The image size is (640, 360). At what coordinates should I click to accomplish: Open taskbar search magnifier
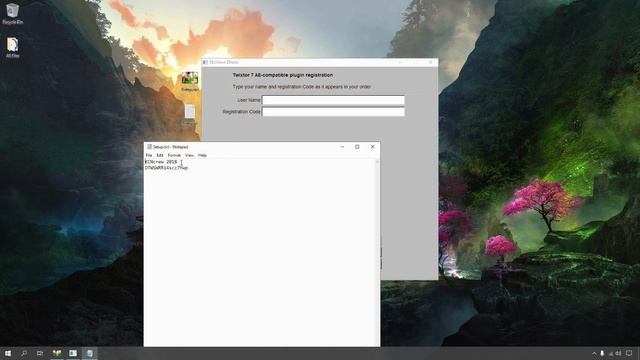pyautogui.click(x=24, y=353)
